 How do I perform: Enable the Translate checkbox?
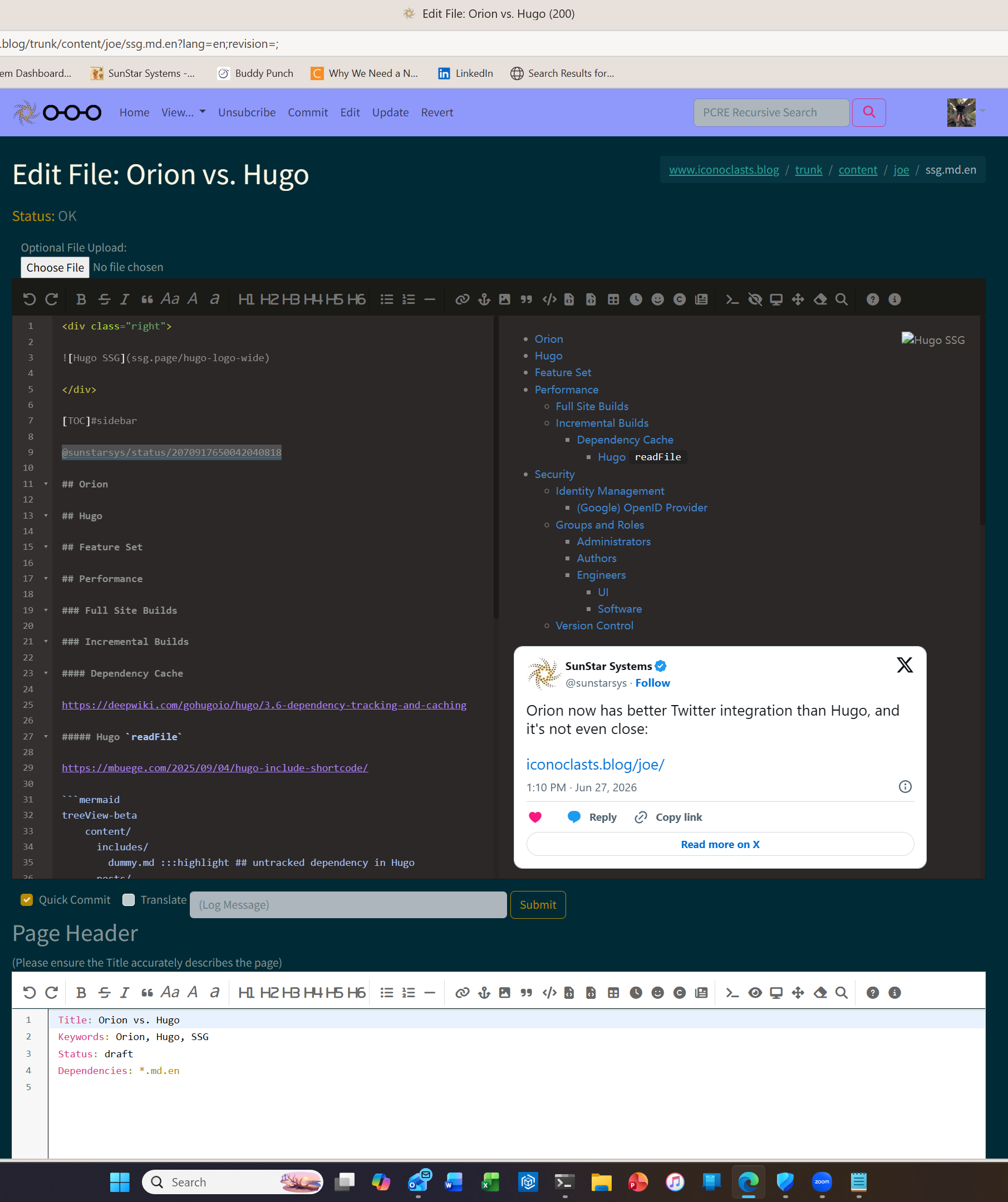pyautogui.click(x=129, y=900)
